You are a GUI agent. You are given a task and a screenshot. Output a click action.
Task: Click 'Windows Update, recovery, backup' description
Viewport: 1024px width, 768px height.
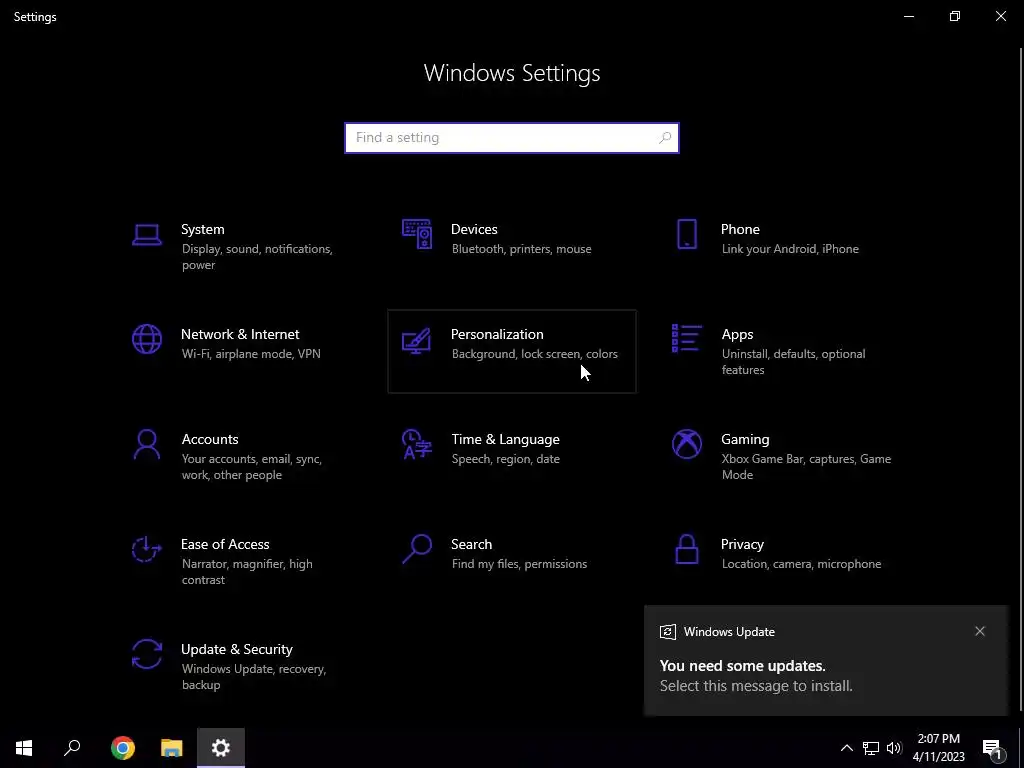[x=253, y=677]
